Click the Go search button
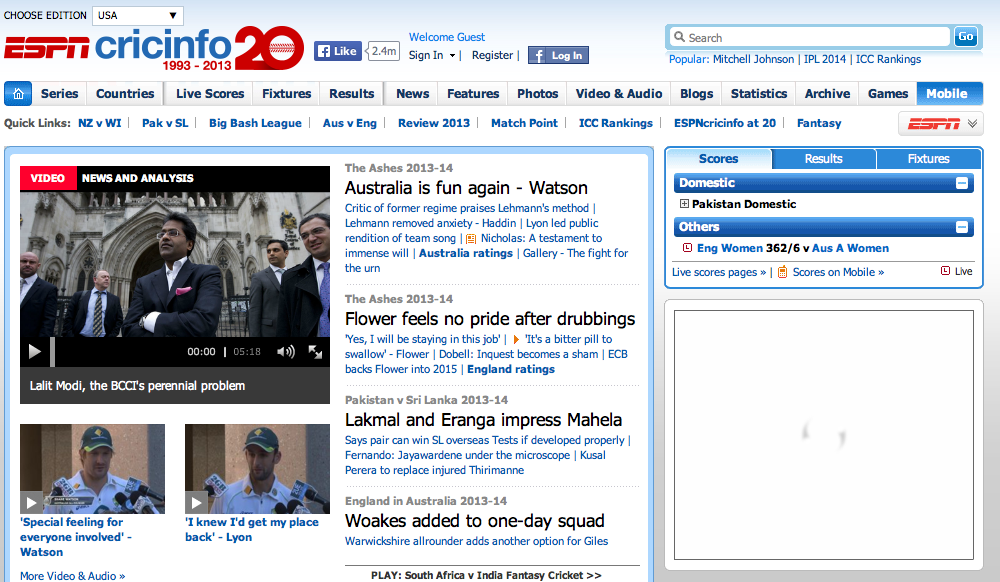 (965, 37)
